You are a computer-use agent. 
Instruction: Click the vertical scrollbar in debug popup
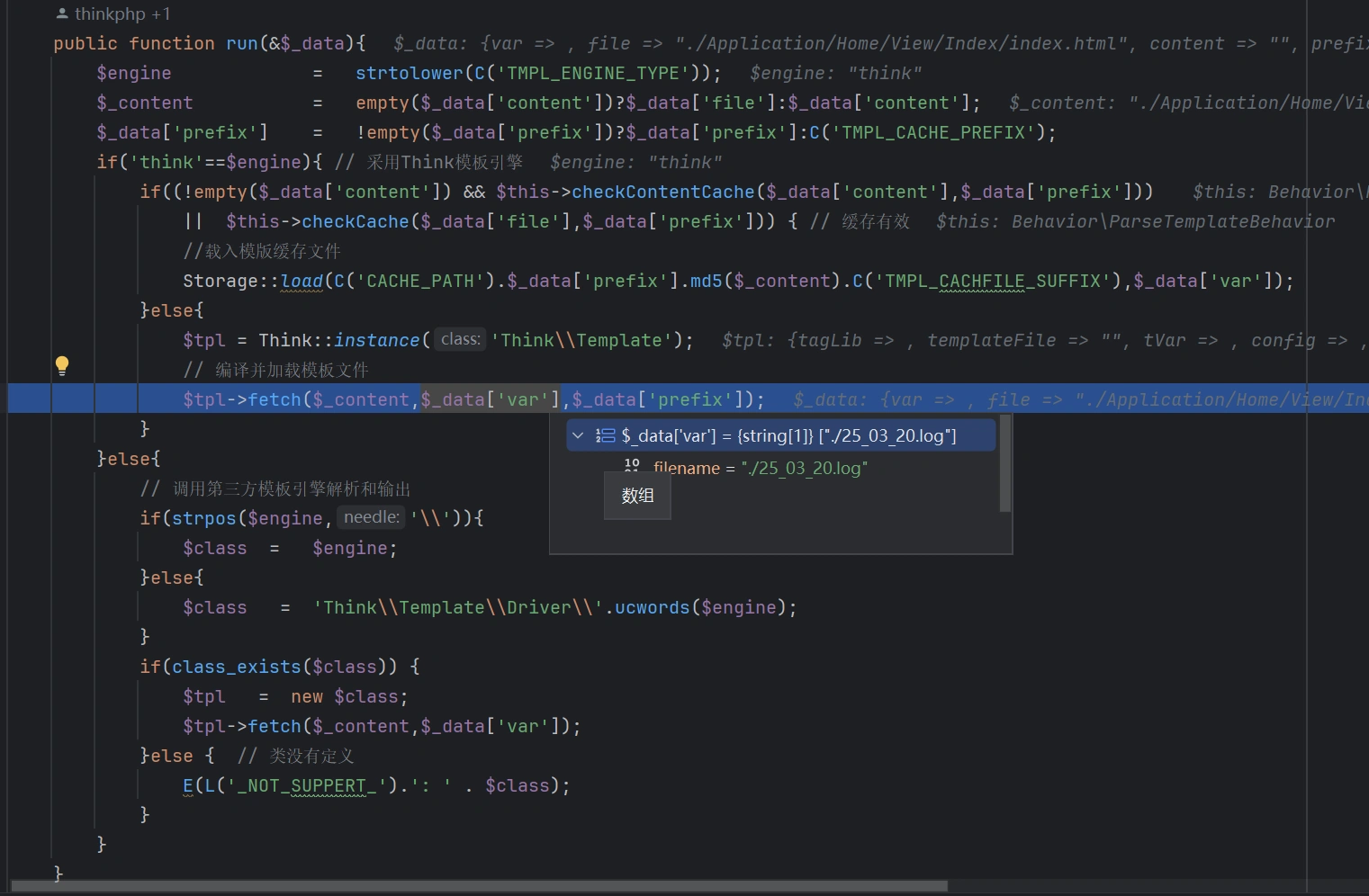(x=1004, y=465)
